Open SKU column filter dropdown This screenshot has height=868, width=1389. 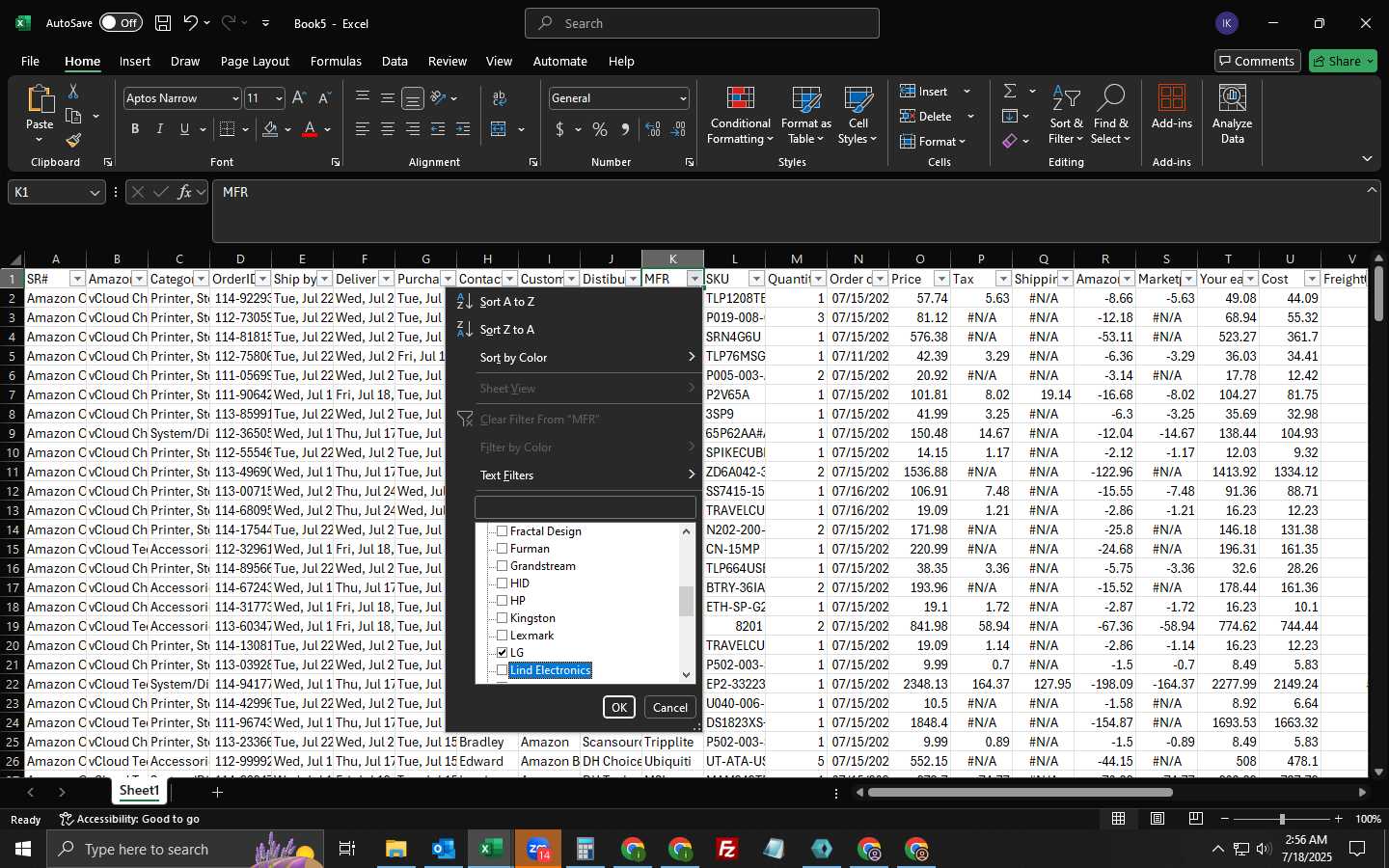click(x=756, y=279)
